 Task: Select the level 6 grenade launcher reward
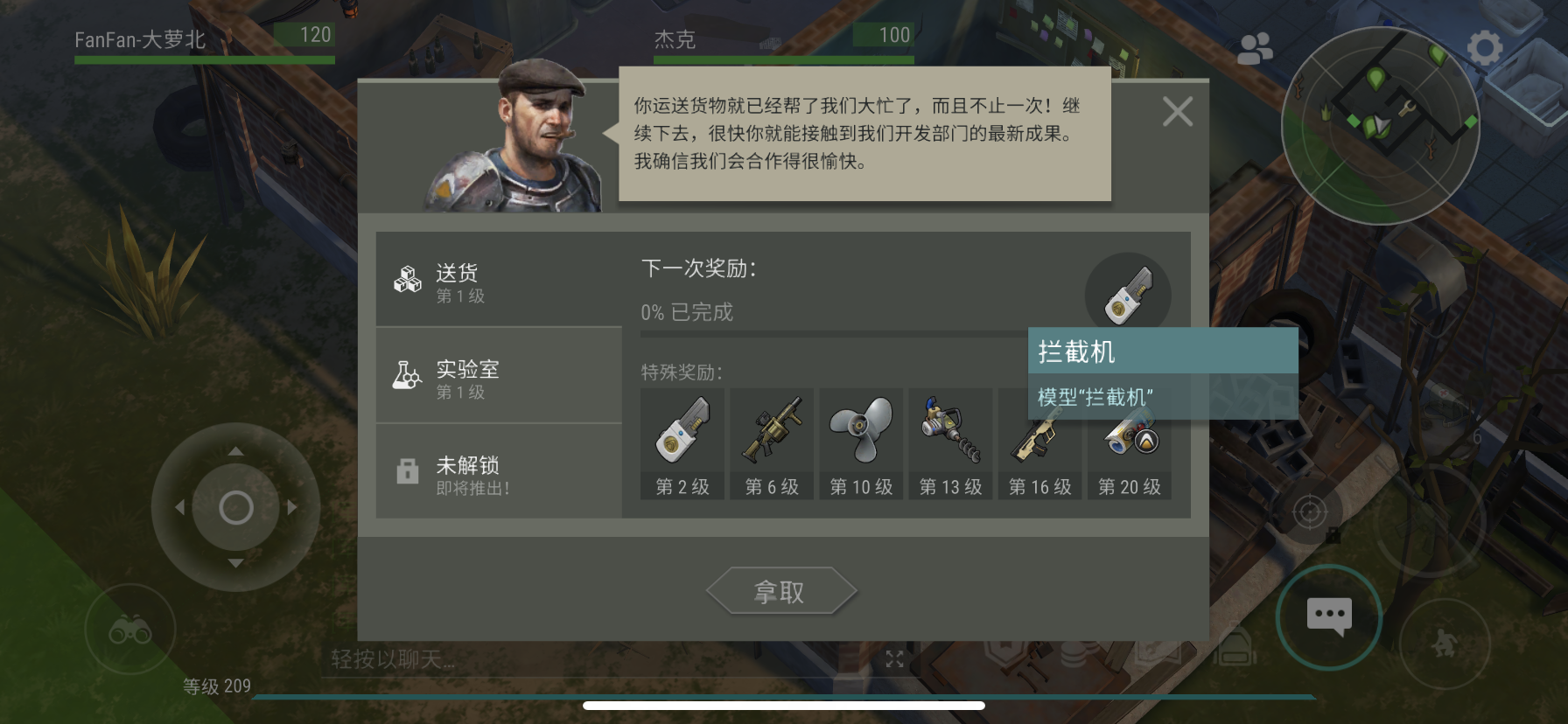coord(772,444)
